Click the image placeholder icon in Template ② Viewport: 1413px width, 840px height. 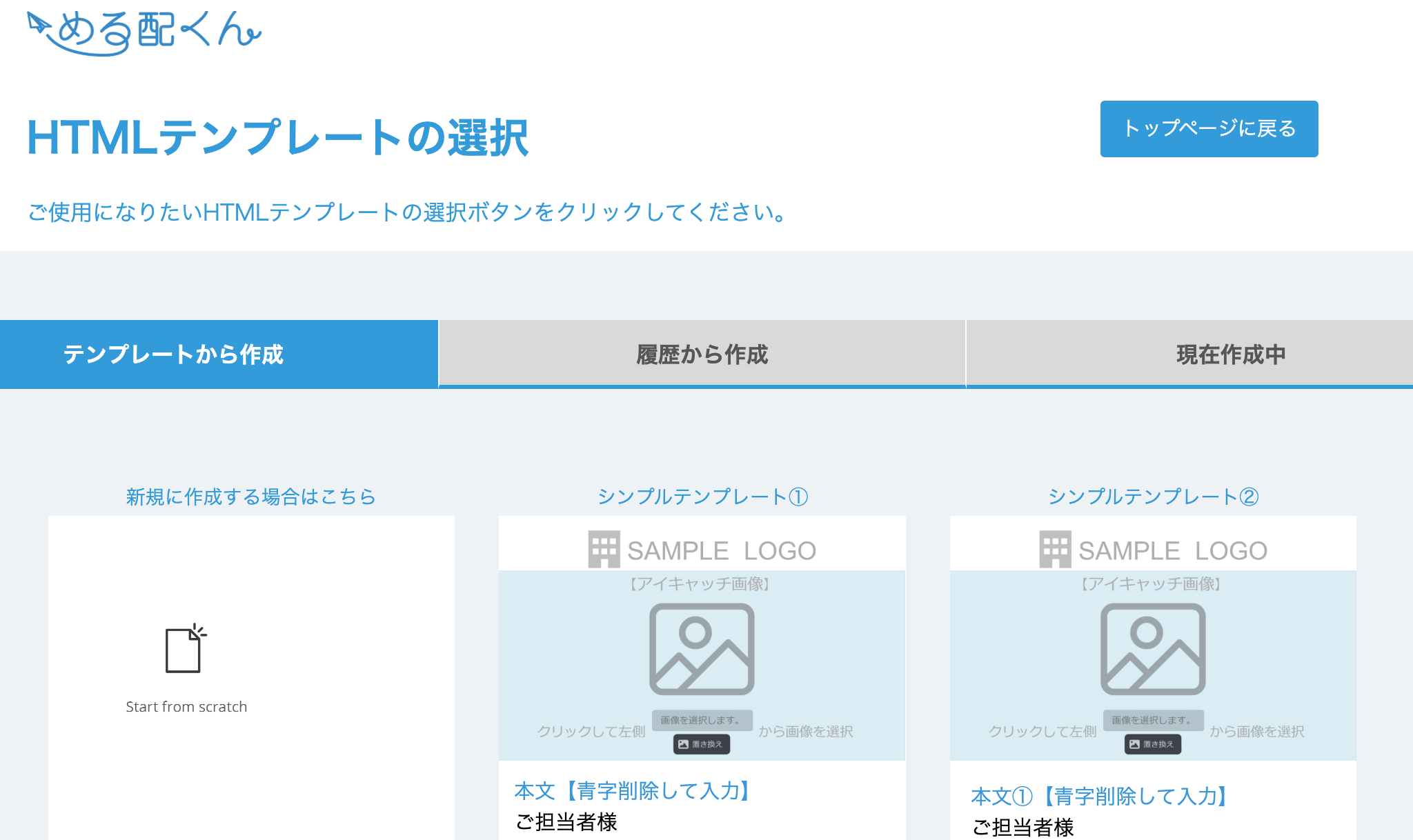pyautogui.click(x=1153, y=649)
